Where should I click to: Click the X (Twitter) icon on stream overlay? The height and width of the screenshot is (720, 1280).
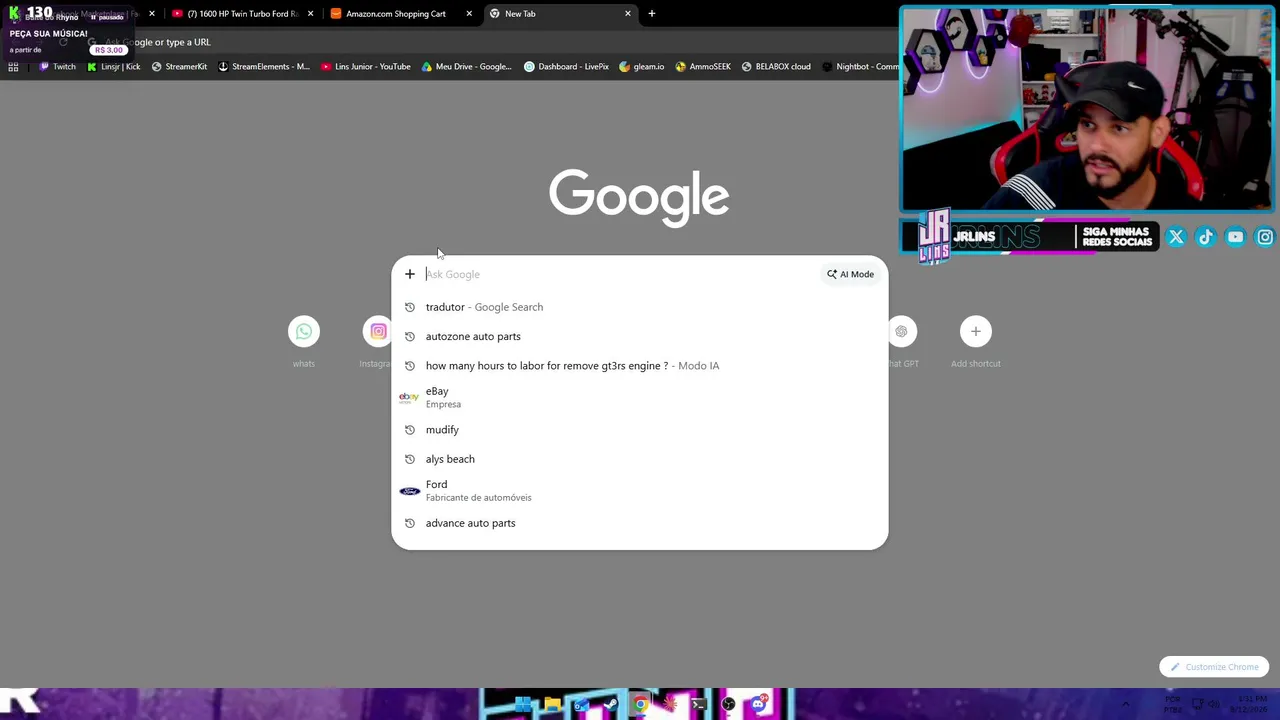click(x=1176, y=237)
